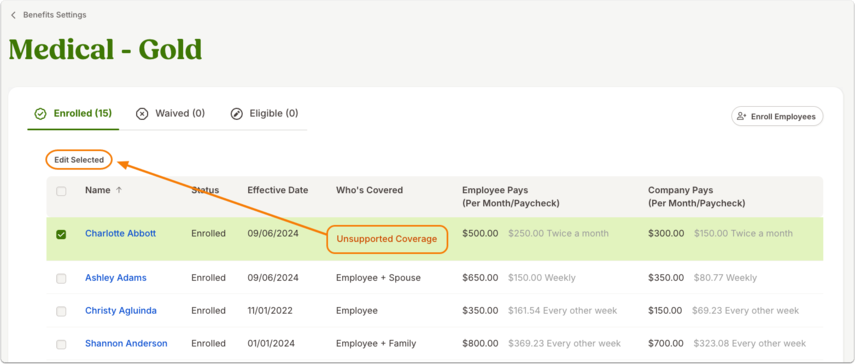
Task: Uncheck Charlotte Abbott's row checkbox
Action: [x=61, y=234]
